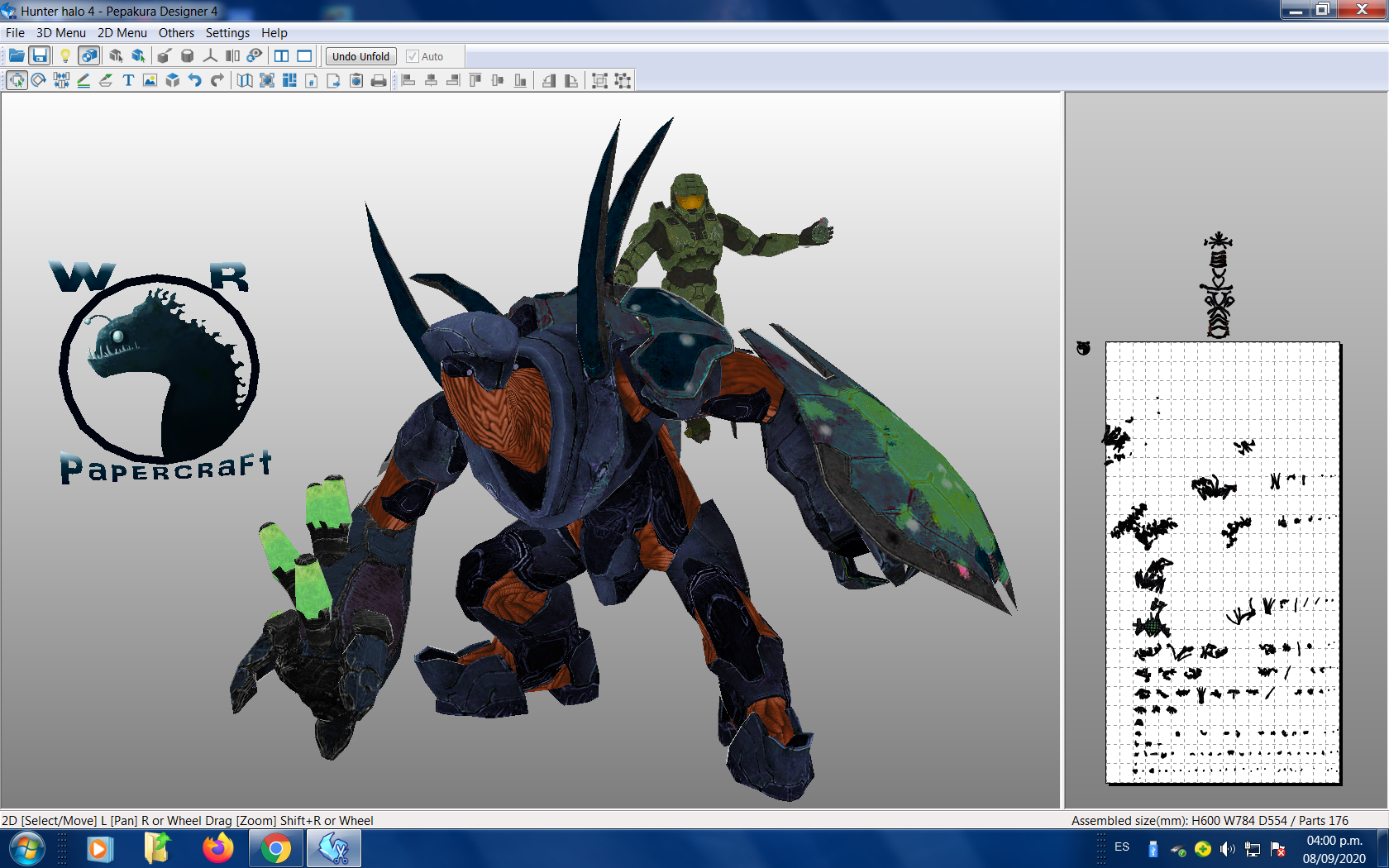The width and height of the screenshot is (1389, 868).
Task: Open the File menu
Action: pyautogui.click(x=15, y=32)
